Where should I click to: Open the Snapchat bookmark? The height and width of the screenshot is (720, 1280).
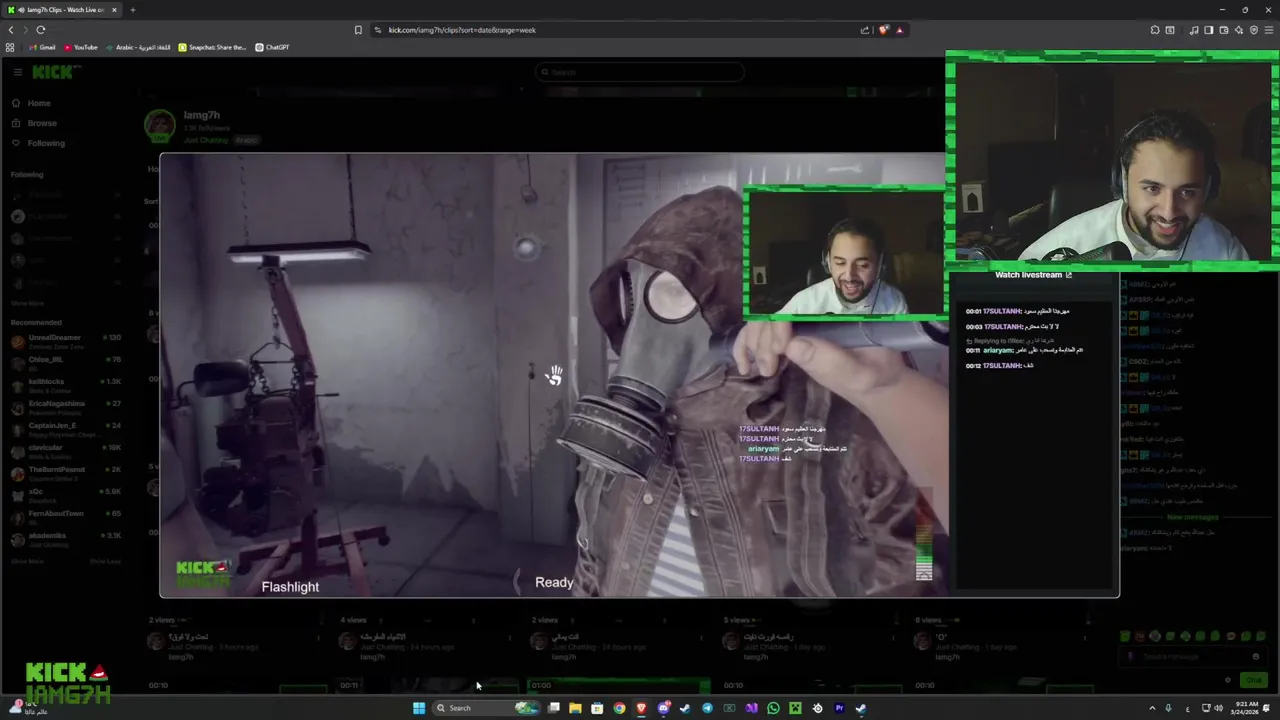coord(212,47)
